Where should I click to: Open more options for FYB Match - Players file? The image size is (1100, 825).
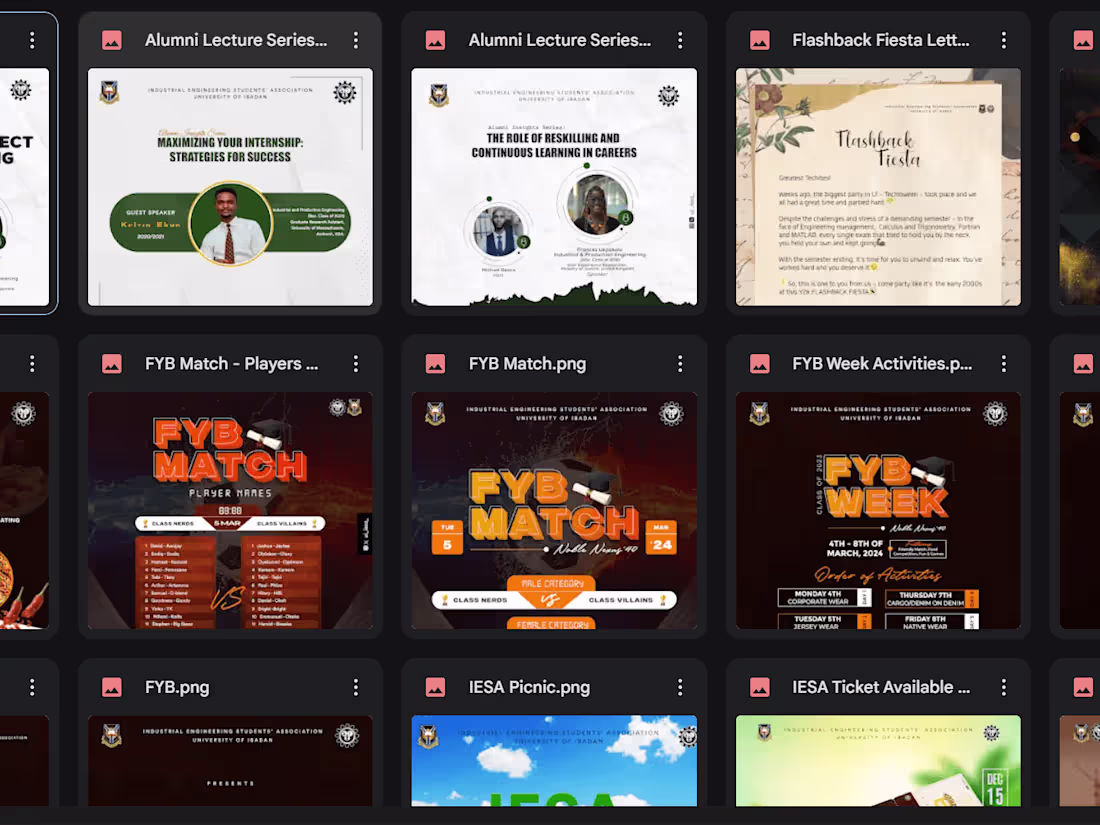356,363
